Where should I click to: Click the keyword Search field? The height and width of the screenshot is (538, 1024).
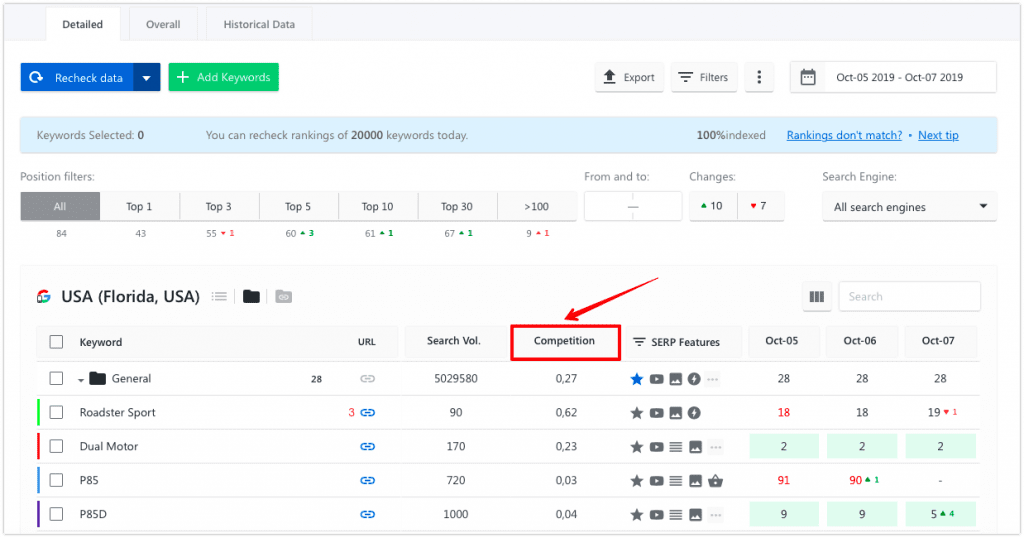point(909,296)
